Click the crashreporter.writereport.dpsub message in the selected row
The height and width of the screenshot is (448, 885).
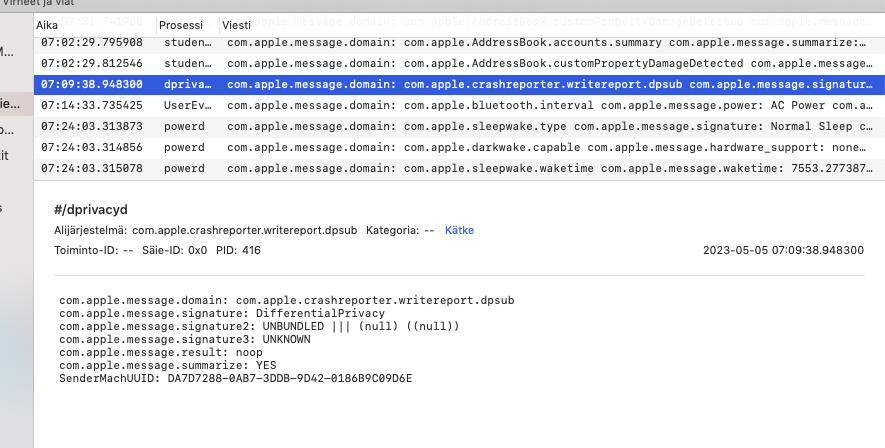click(550, 85)
